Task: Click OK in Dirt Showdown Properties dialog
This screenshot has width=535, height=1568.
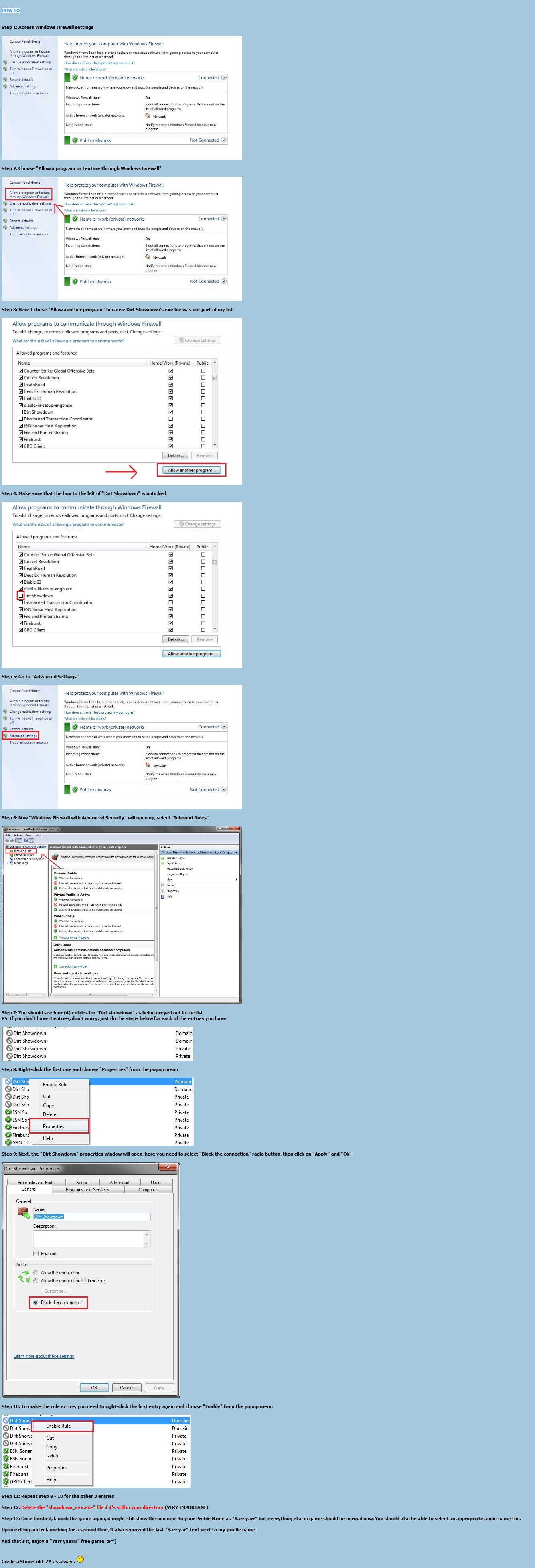Action: click(94, 1388)
